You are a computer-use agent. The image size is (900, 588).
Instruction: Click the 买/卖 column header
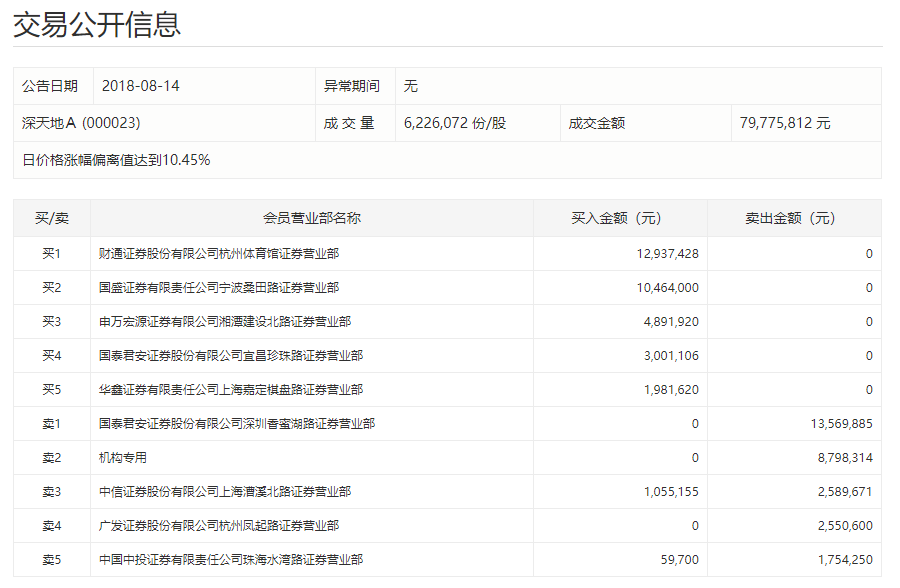(x=52, y=218)
